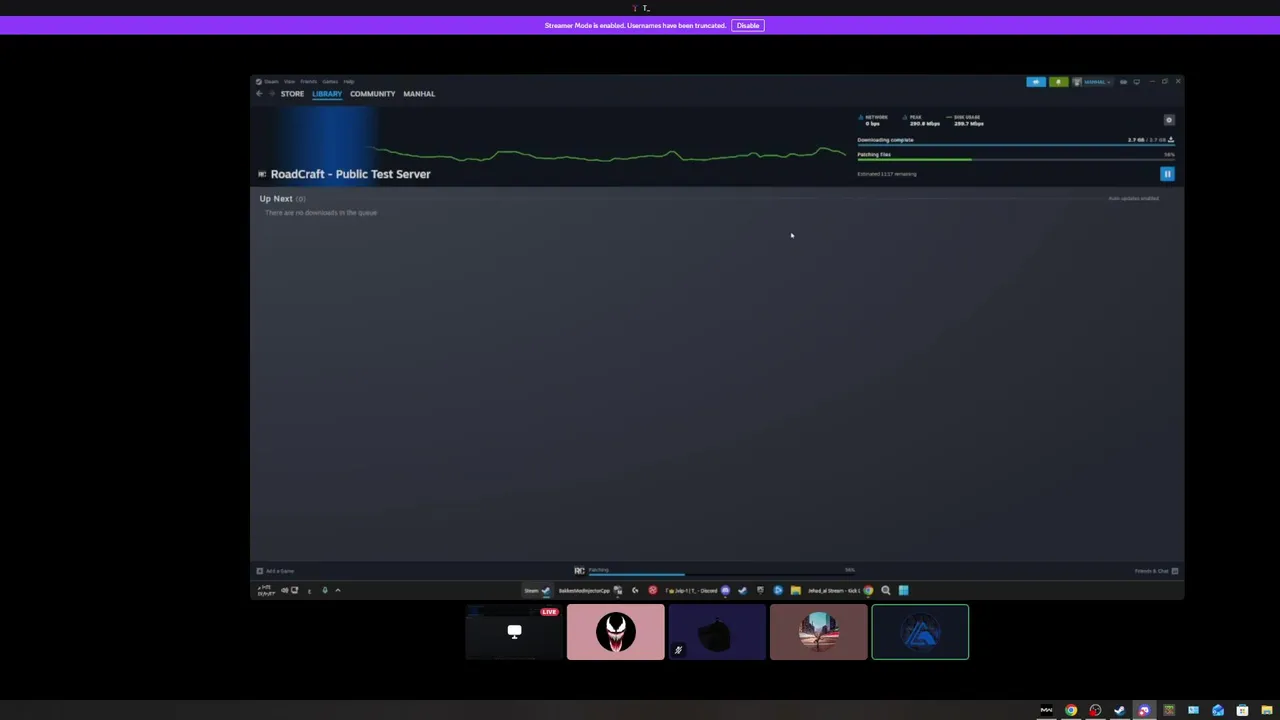Image resolution: width=1280 pixels, height=720 pixels.
Task: Click the Chrome icon in Windows taskbar
Action: point(1071,710)
